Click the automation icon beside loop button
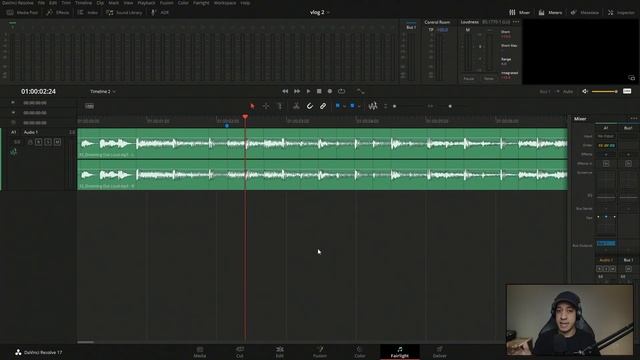The image size is (640, 360). coord(360,91)
